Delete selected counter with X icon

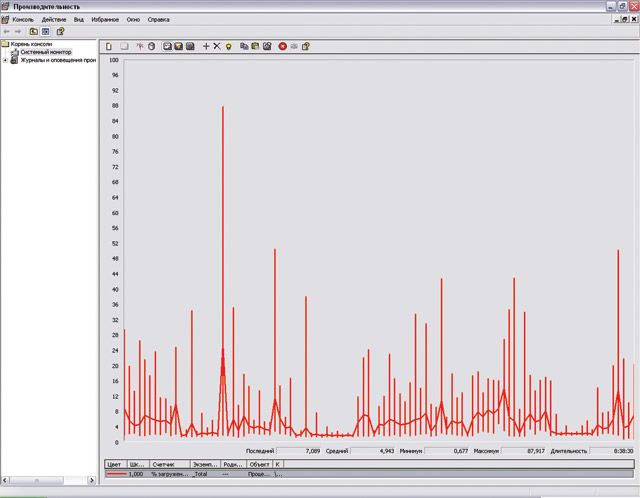[217, 47]
